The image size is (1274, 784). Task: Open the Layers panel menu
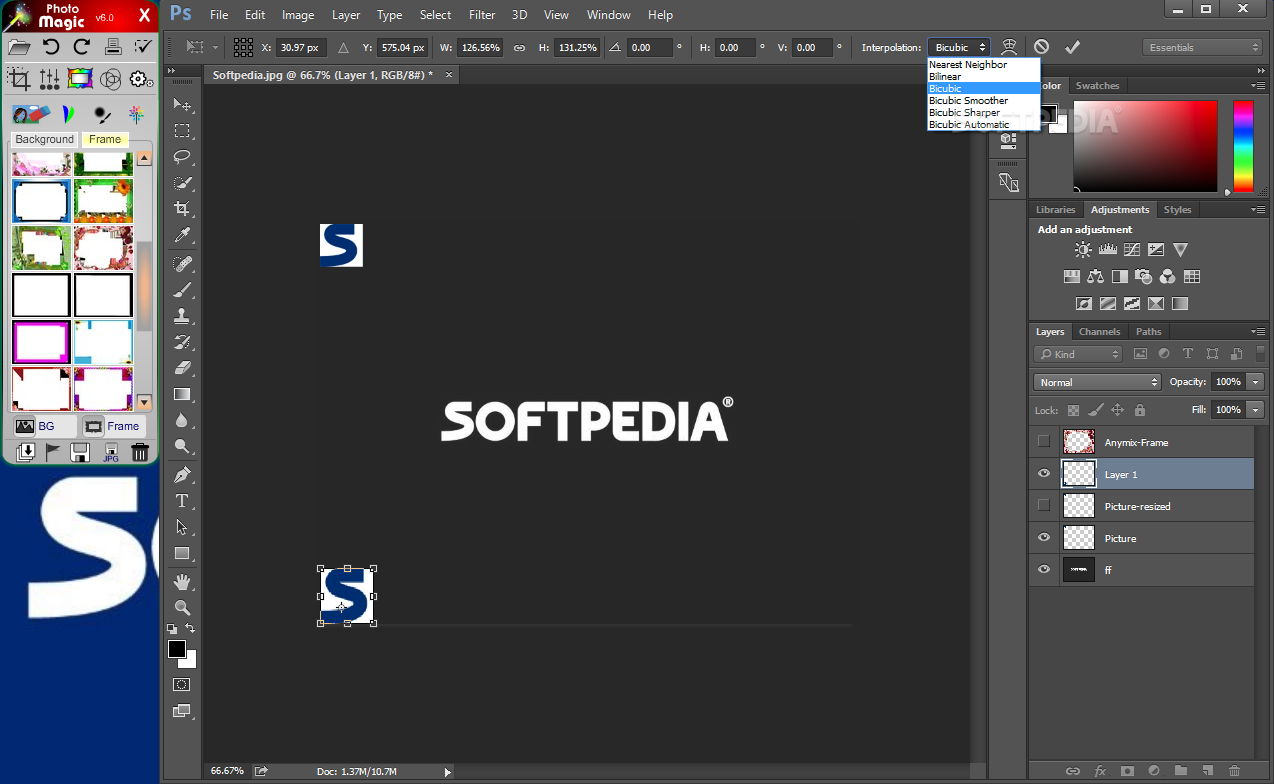pyautogui.click(x=1258, y=332)
